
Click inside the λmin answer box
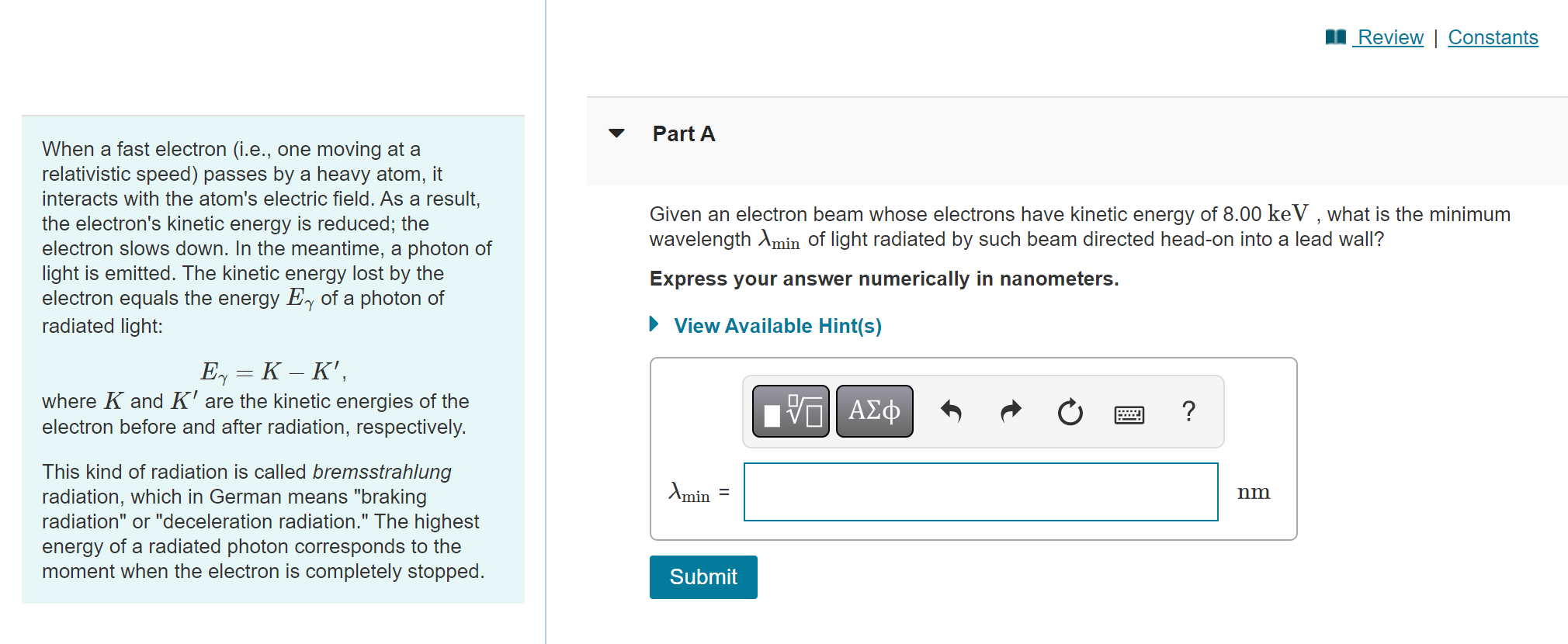980,491
